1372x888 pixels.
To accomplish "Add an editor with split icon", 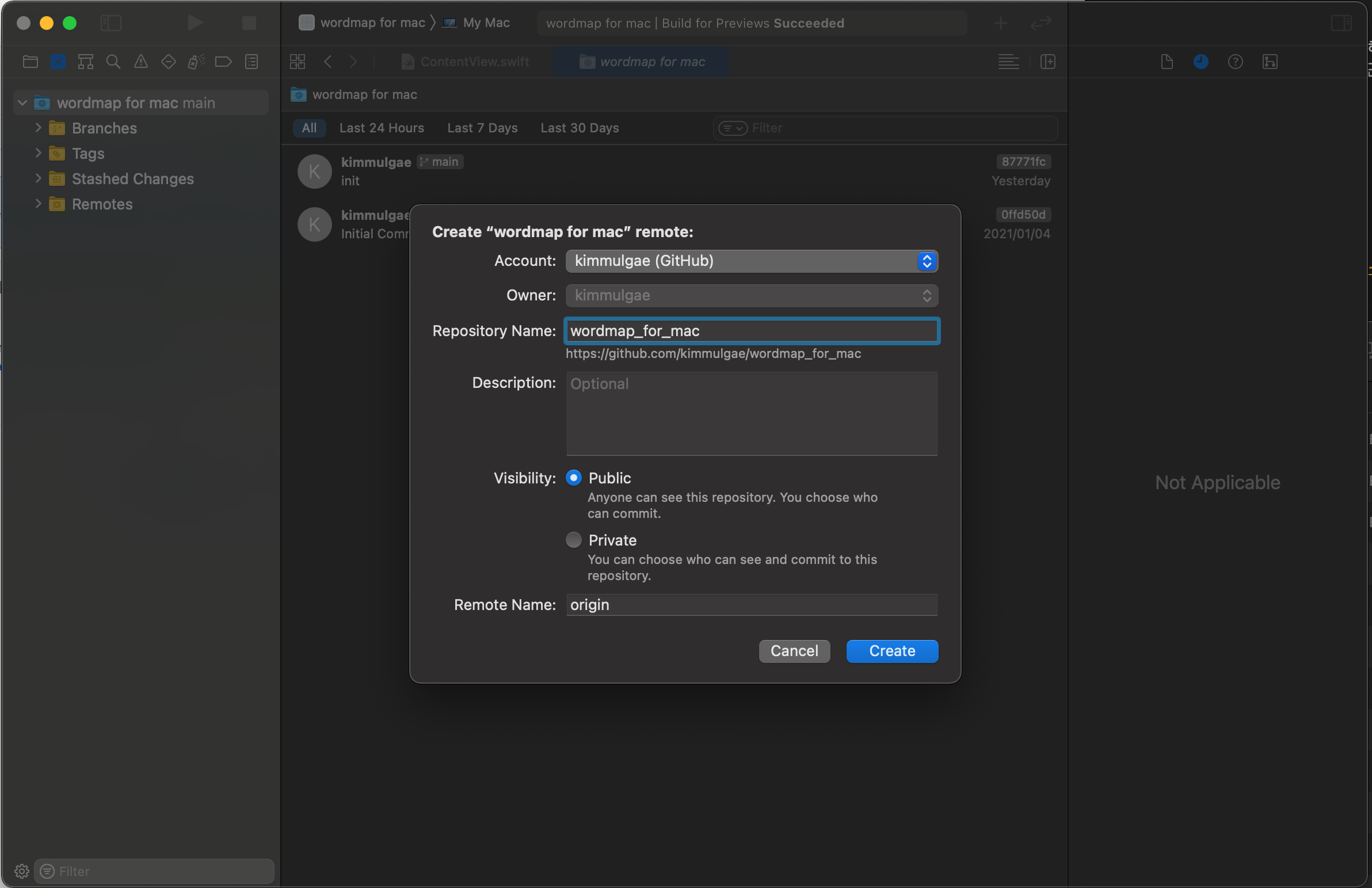I will coord(1047,62).
